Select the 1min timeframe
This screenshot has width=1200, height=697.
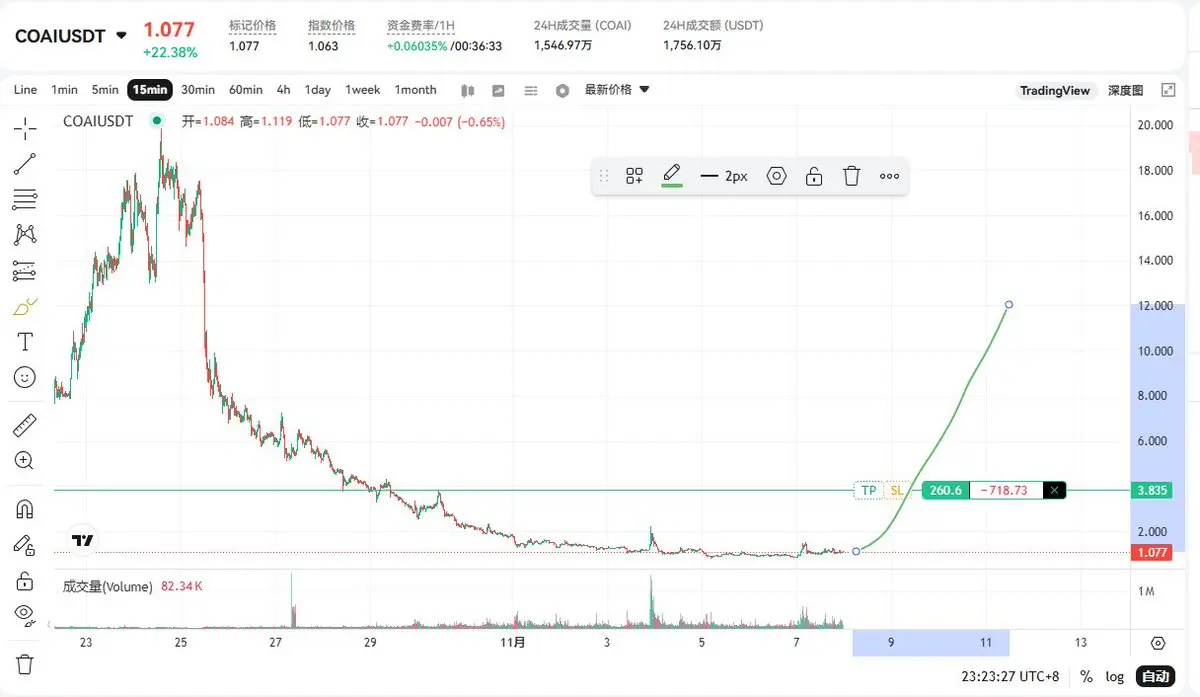[x=64, y=90]
